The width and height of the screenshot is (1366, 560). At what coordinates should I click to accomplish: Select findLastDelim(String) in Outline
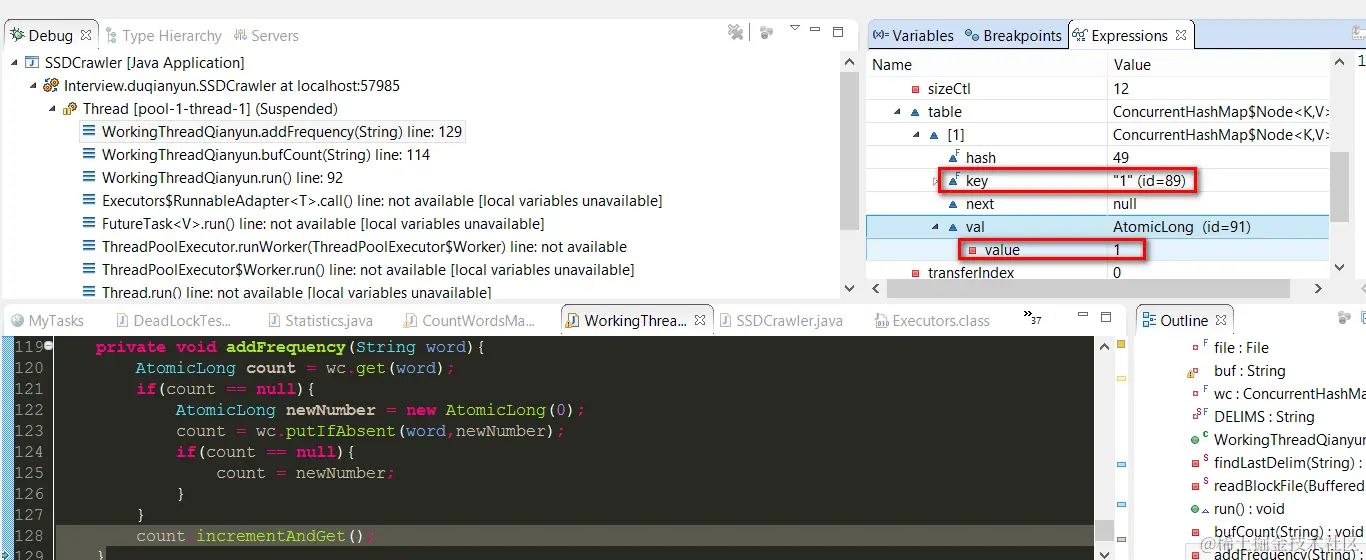coord(1277,463)
